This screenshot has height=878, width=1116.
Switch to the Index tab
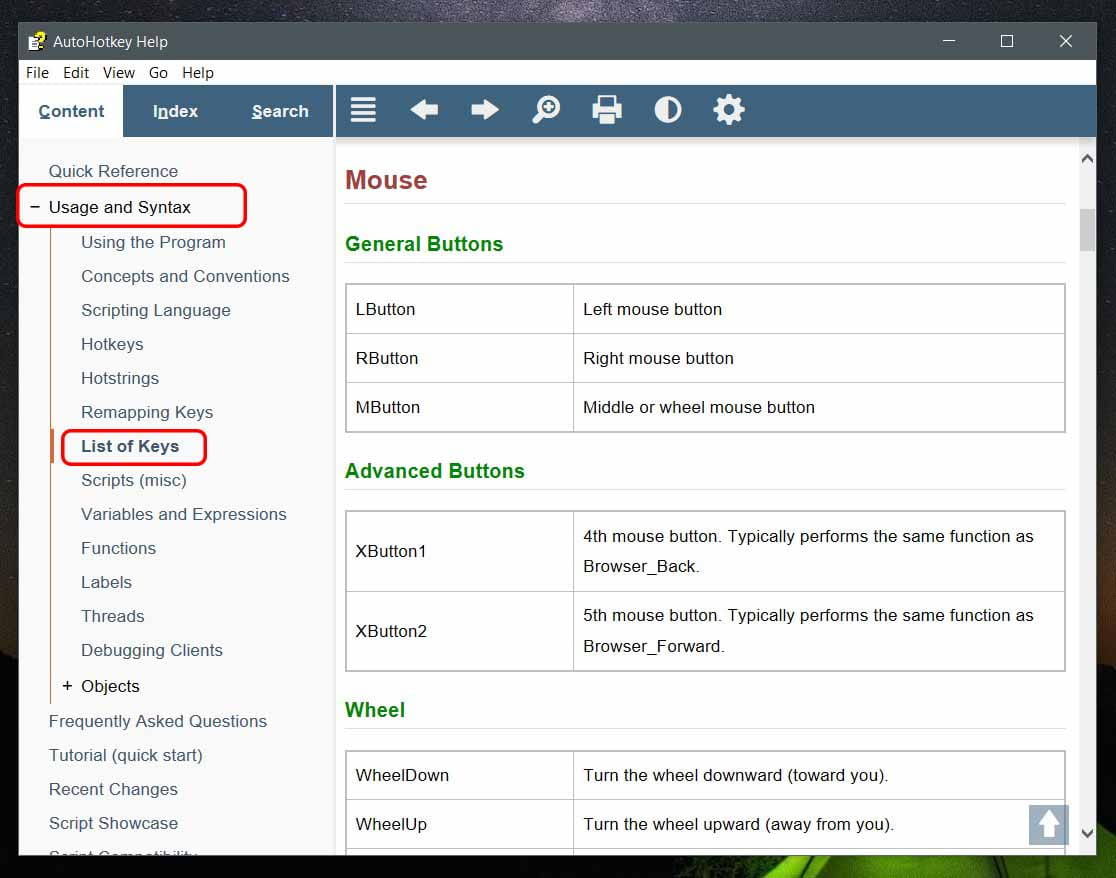point(175,111)
